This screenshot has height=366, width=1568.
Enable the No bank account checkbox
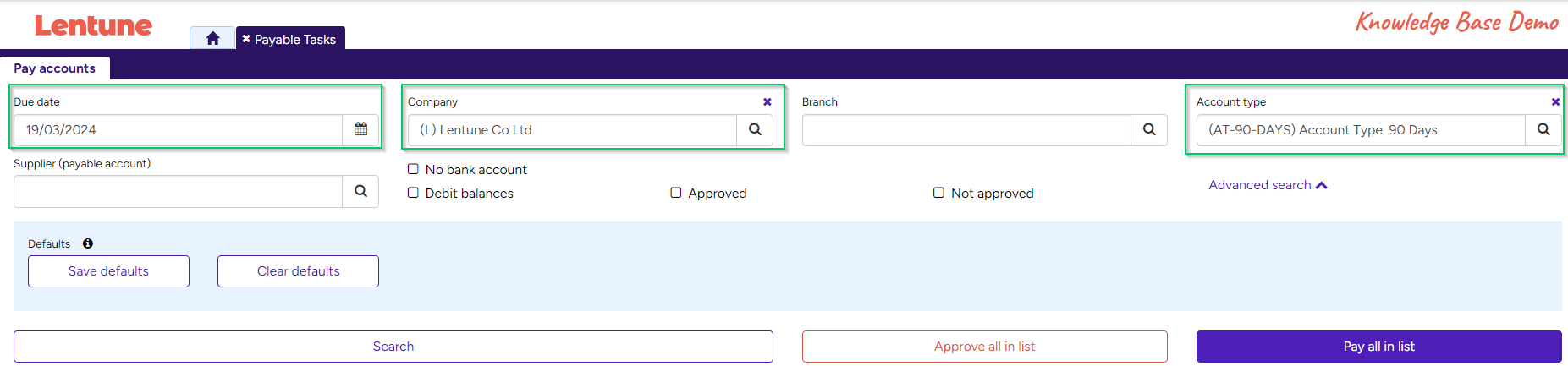tap(414, 169)
